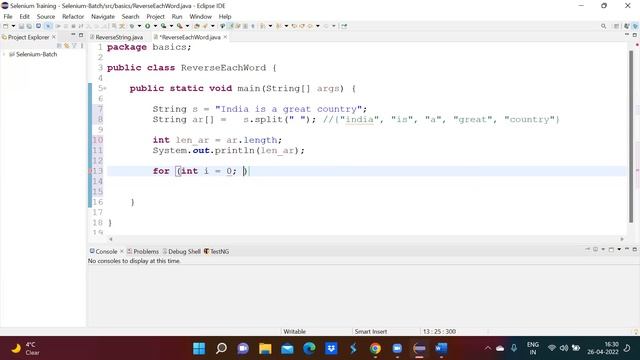Click the for loop code on line 13
Screen dimensions: 640x360
click(201, 171)
